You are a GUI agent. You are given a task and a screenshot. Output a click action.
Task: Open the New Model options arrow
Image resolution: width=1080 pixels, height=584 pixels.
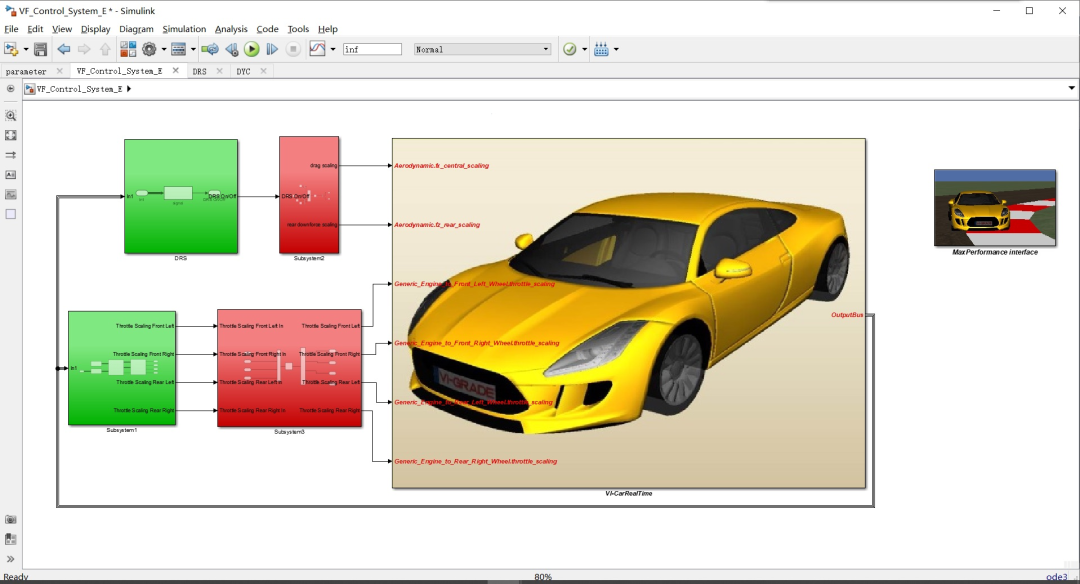tap(25, 50)
